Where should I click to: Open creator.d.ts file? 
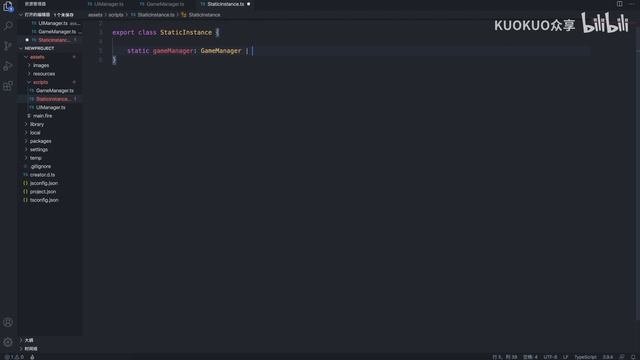(42, 175)
